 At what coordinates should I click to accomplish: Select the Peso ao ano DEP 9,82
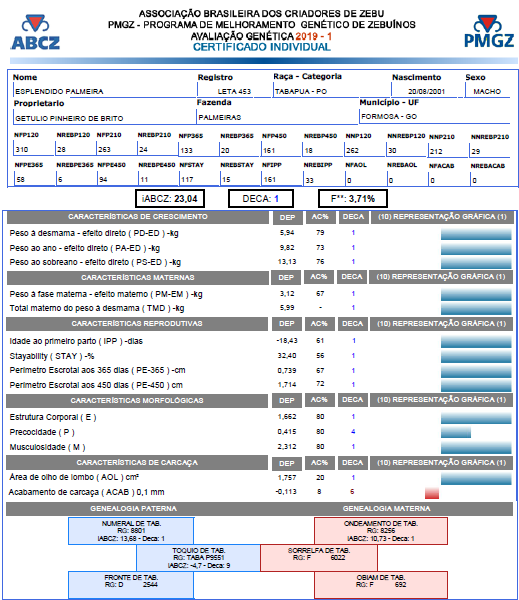pos(287,248)
